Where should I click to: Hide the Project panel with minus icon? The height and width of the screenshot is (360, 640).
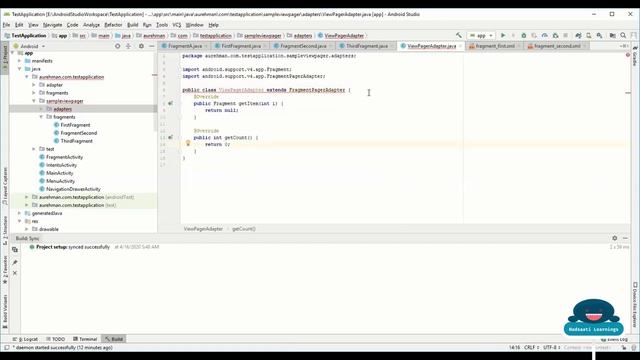[151, 46]
